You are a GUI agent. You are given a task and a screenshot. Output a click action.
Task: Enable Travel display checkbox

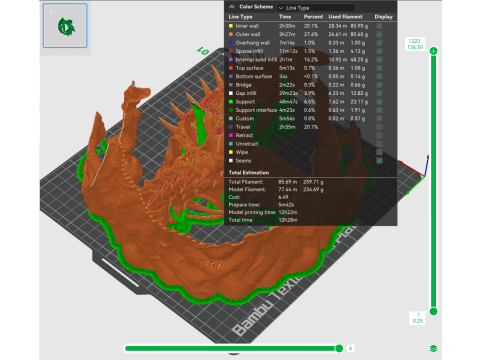click(x=379, y=127)
